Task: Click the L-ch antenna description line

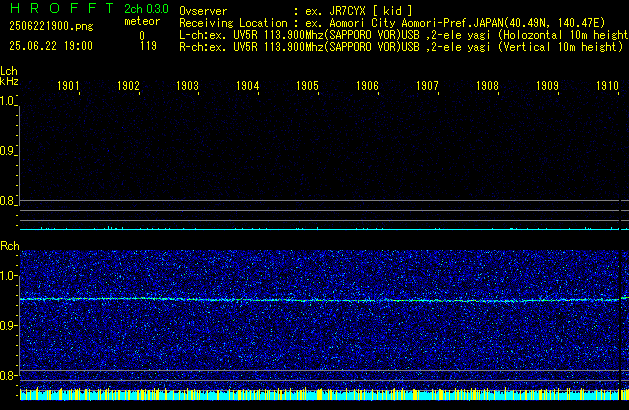Action: click(x=404, y=35)
